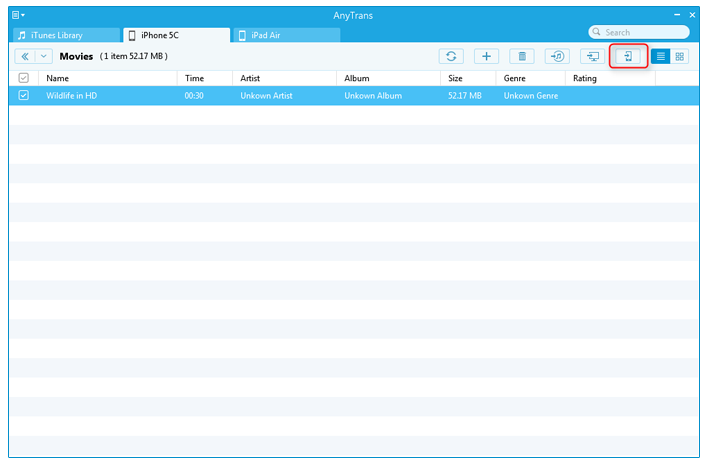This screenshot has height=465, width=707.
Task: Sort by the Album column header
Action: [388, 78]
